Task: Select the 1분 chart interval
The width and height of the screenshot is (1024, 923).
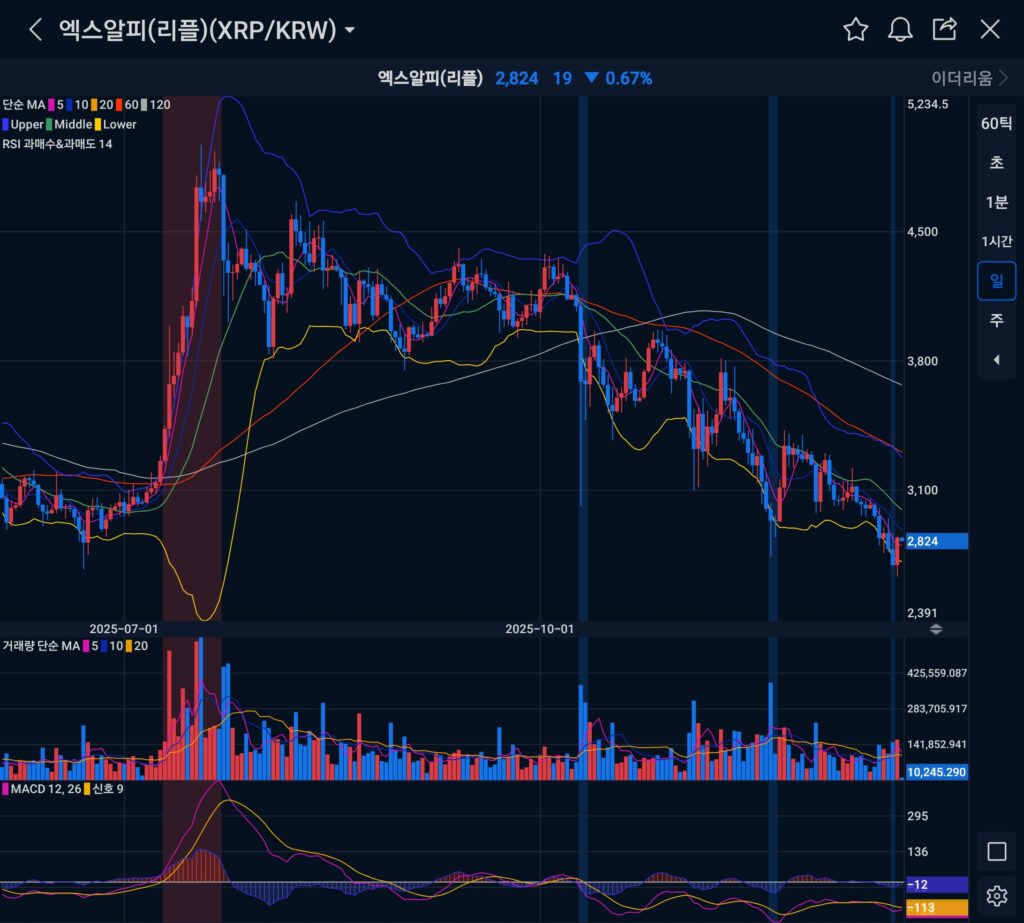Action: coord(996,202)
